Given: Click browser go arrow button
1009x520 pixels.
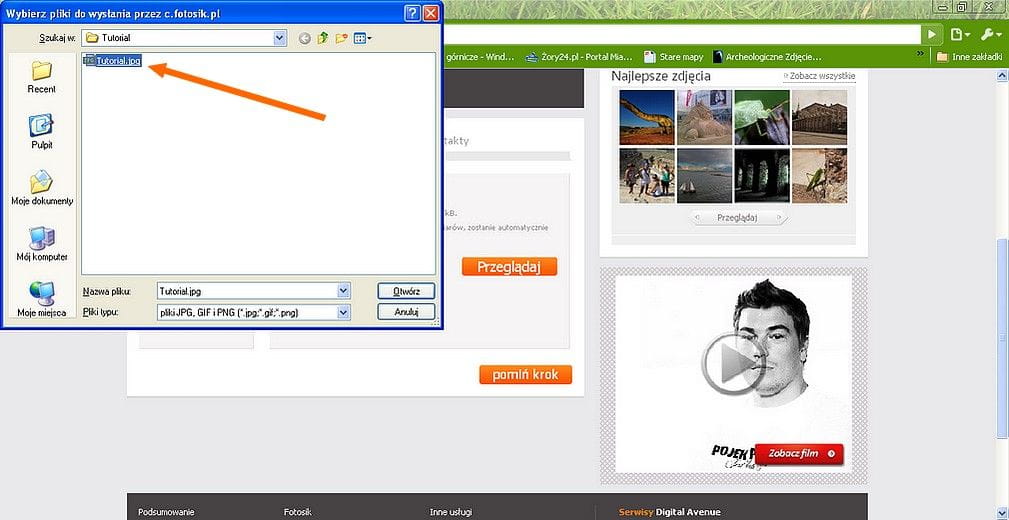Looking at the screenshot, I should (931, 35).
